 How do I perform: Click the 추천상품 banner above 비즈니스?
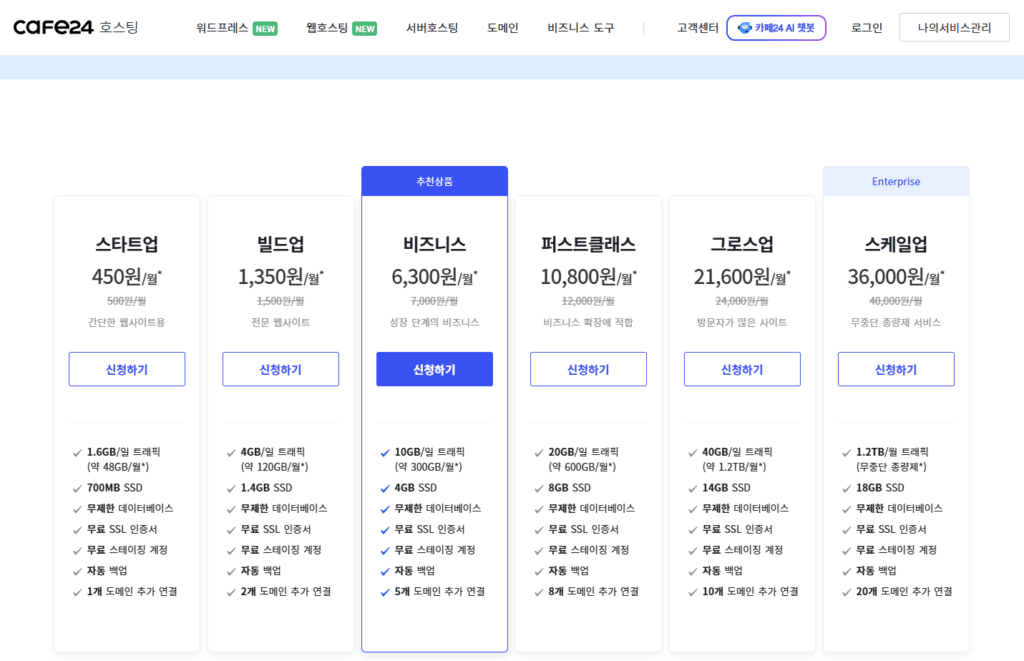pos(434,182)
